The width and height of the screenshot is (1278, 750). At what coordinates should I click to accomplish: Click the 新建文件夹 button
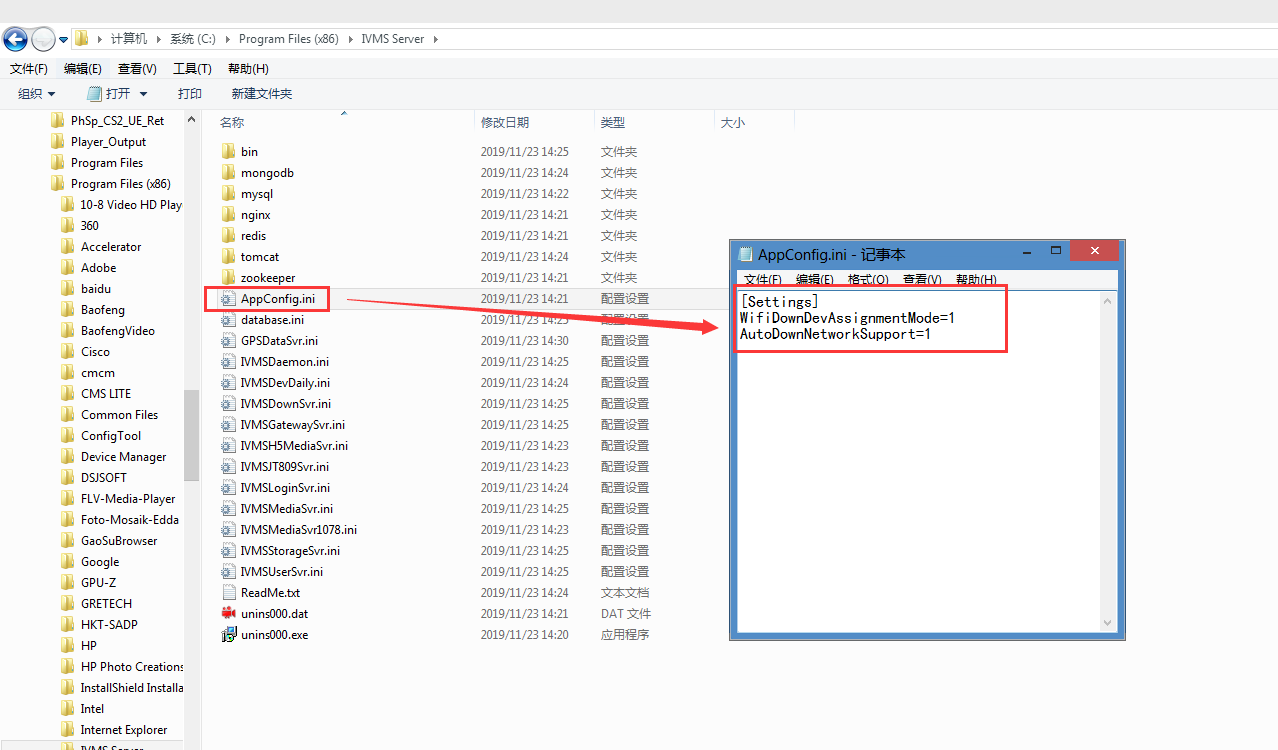262,94
